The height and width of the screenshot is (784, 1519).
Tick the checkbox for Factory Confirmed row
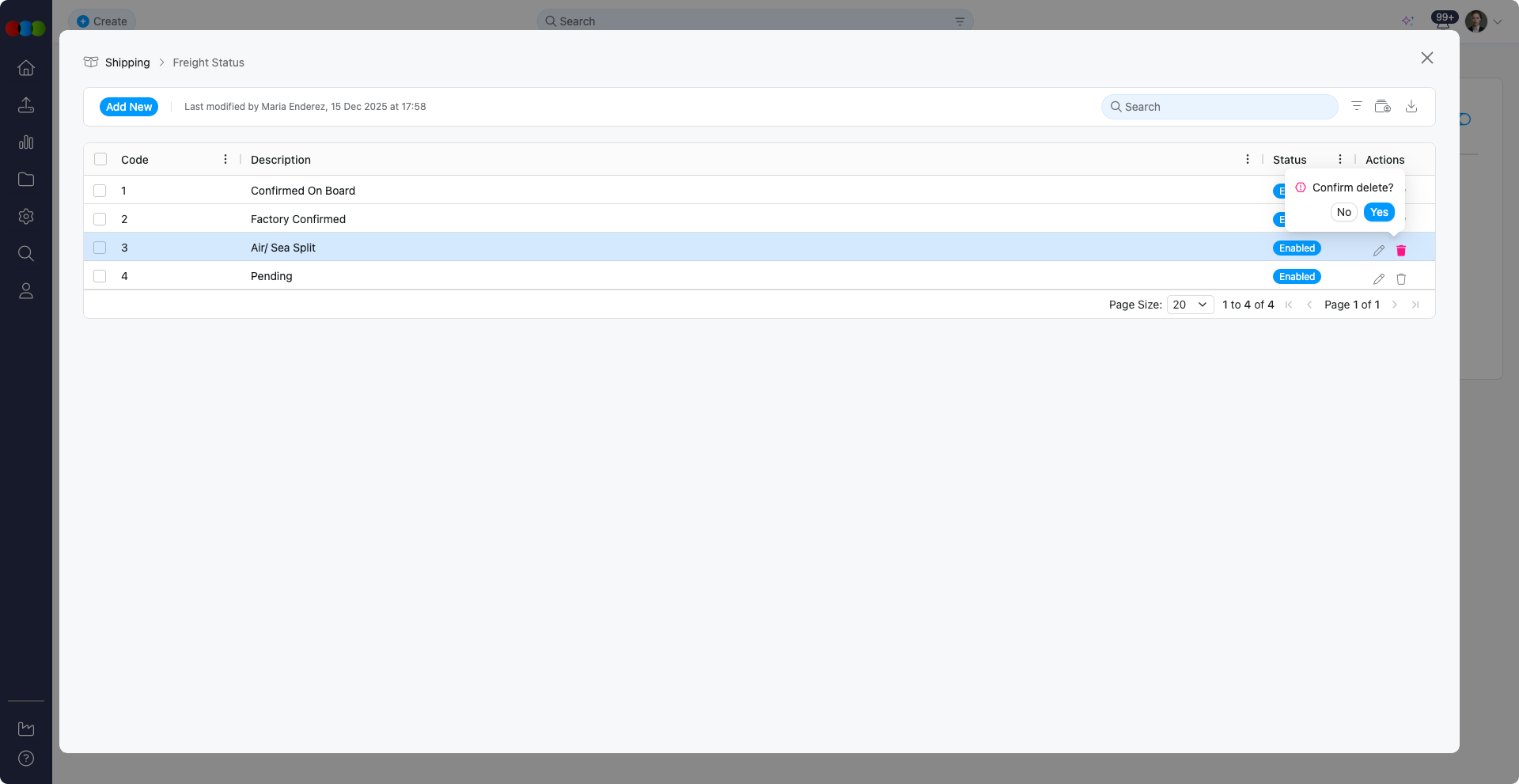(x=100, y=219)
